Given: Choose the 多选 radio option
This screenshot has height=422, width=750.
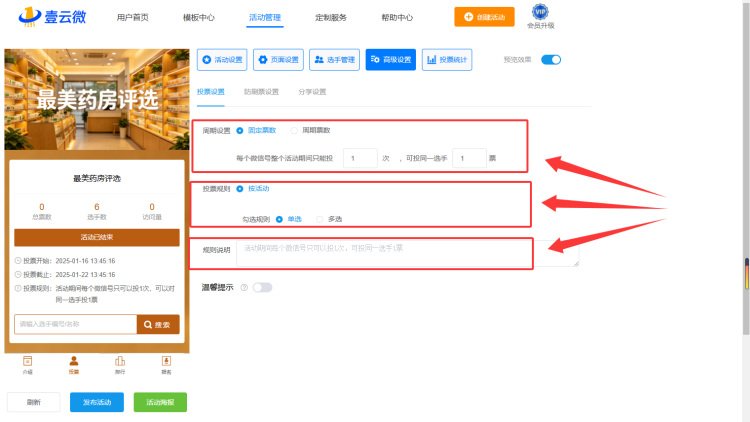Looking at the screenshot, I should tap(320, 219).
